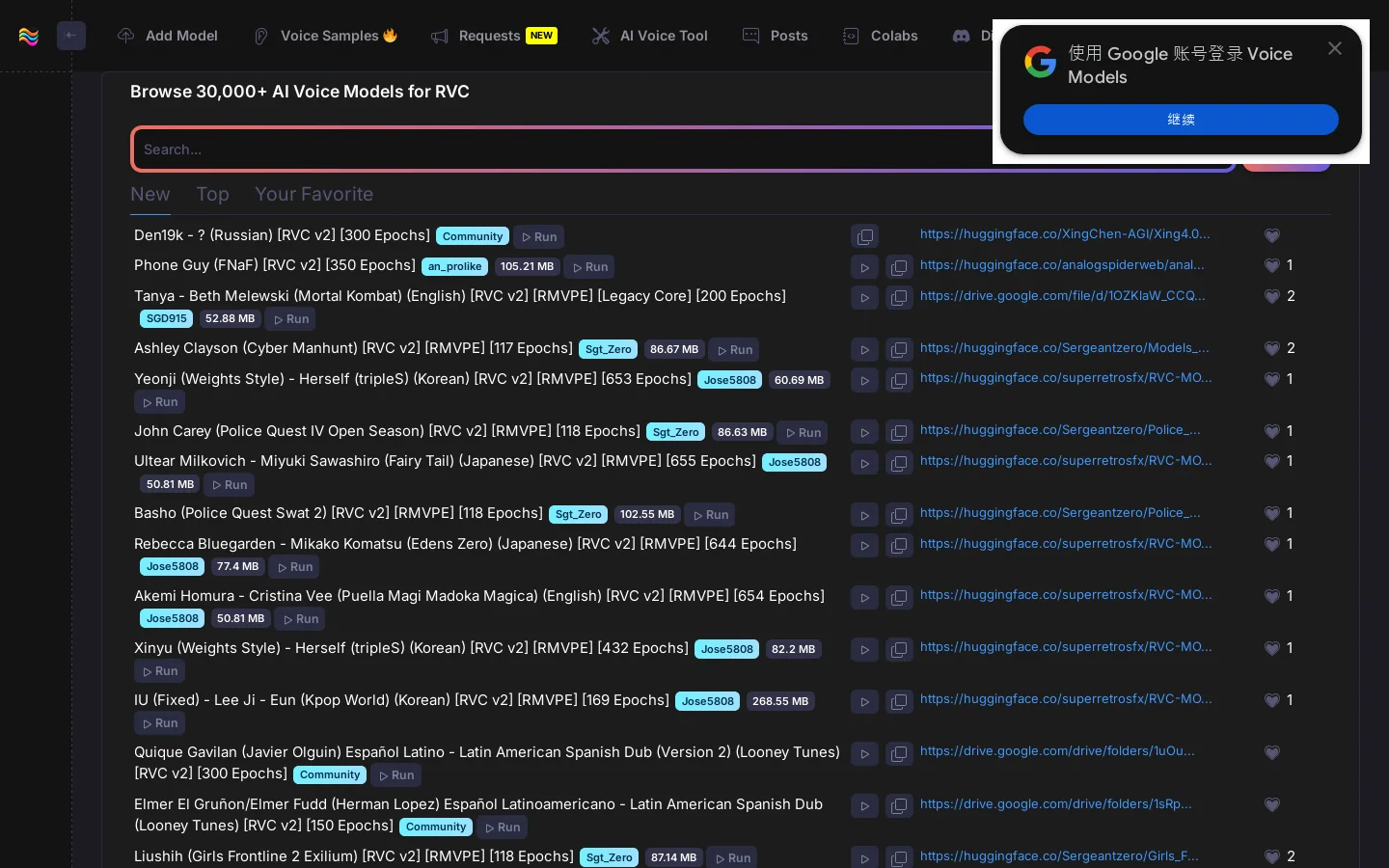The height and width of the screenshot is (868, 1389).
Task: Open the Voice Samples menu item
Action: (x=325, y=36)
